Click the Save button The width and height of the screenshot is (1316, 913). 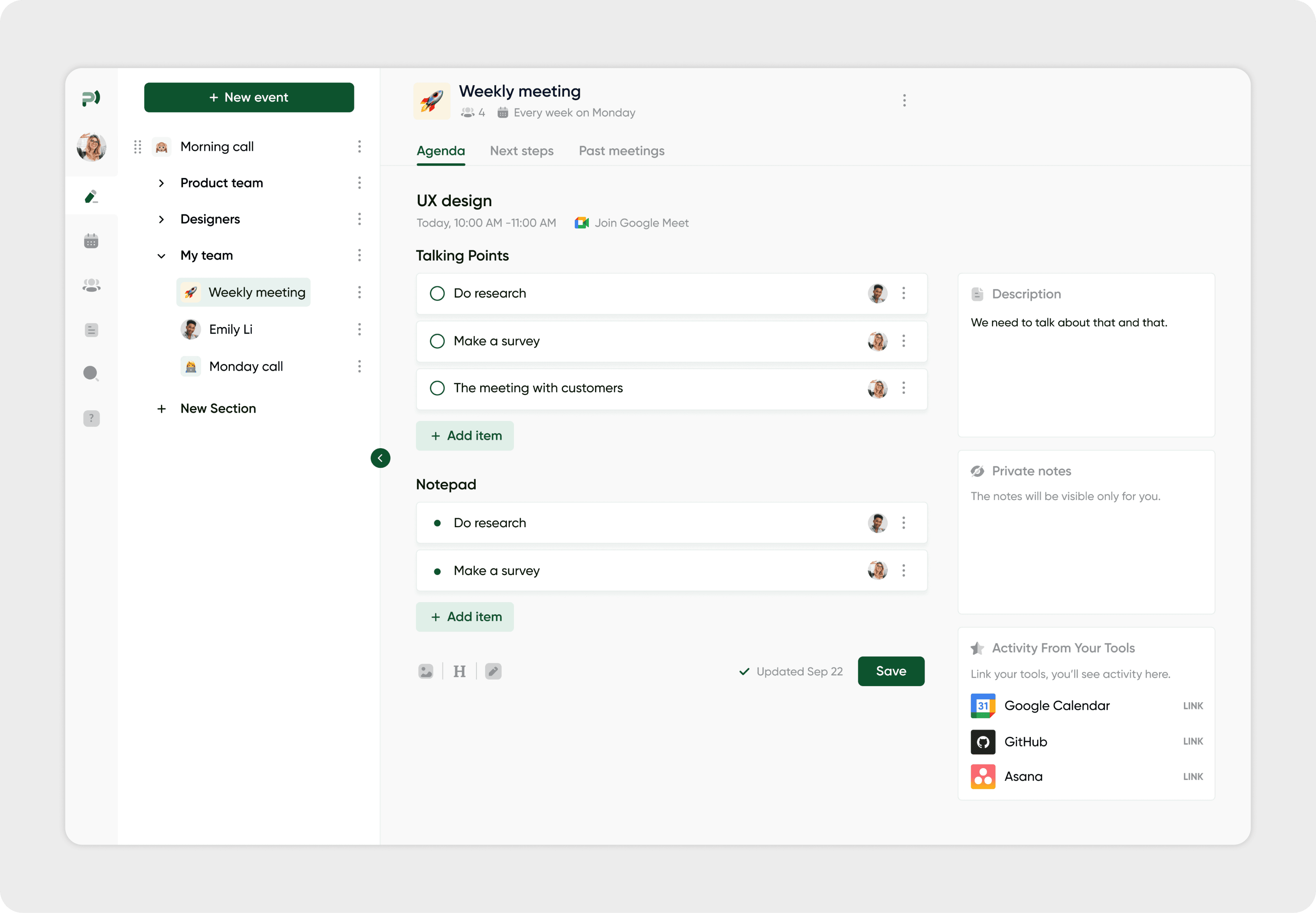click(891, 671)
